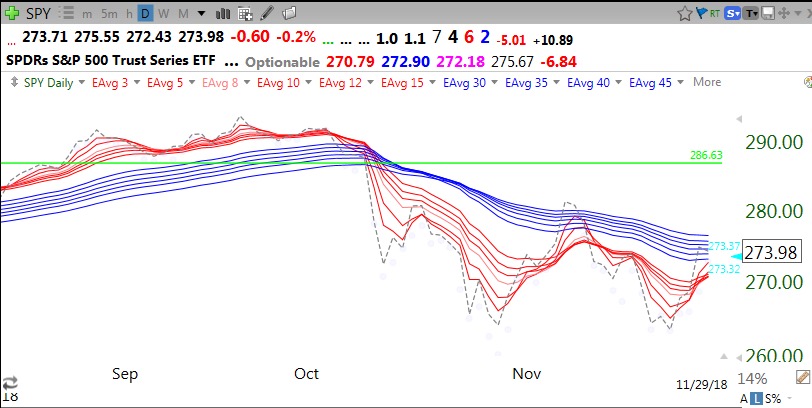Viewport: 812px width, 408px height.
Task: Switch to the 5m timeframe
Action: 109,13
